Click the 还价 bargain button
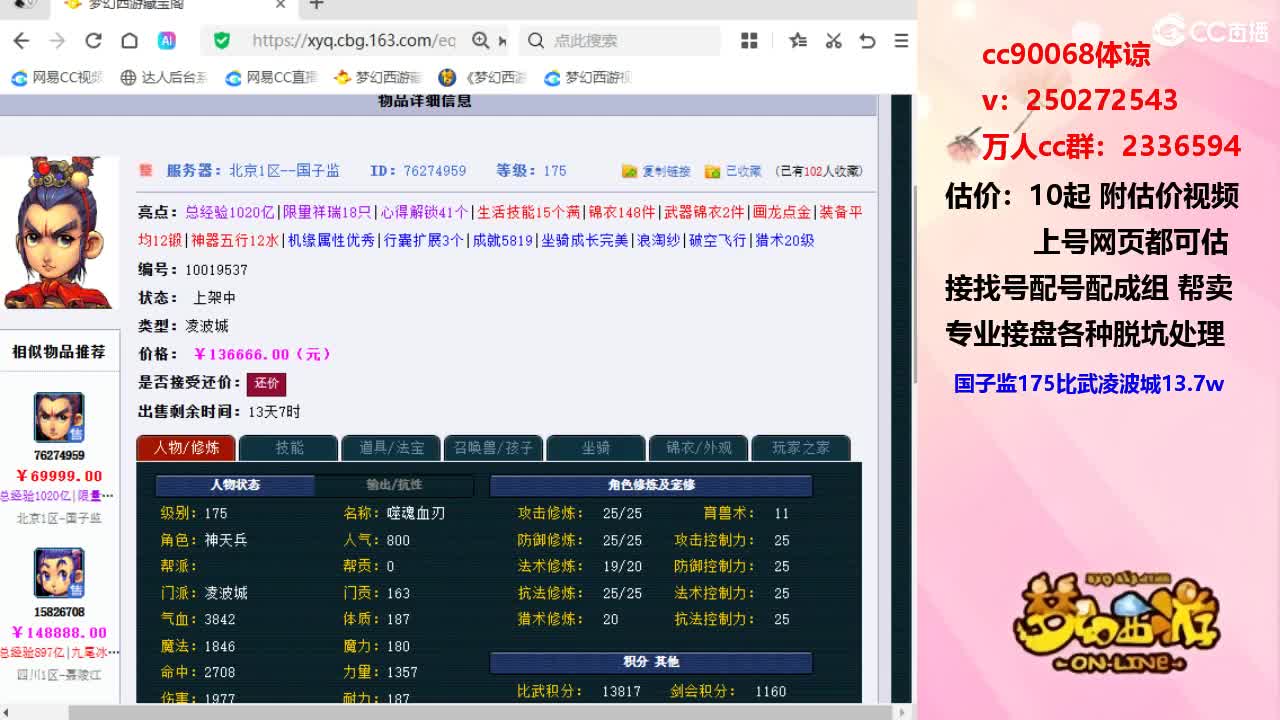Screen dimensions: 1280x720 [x=266, y=383]
